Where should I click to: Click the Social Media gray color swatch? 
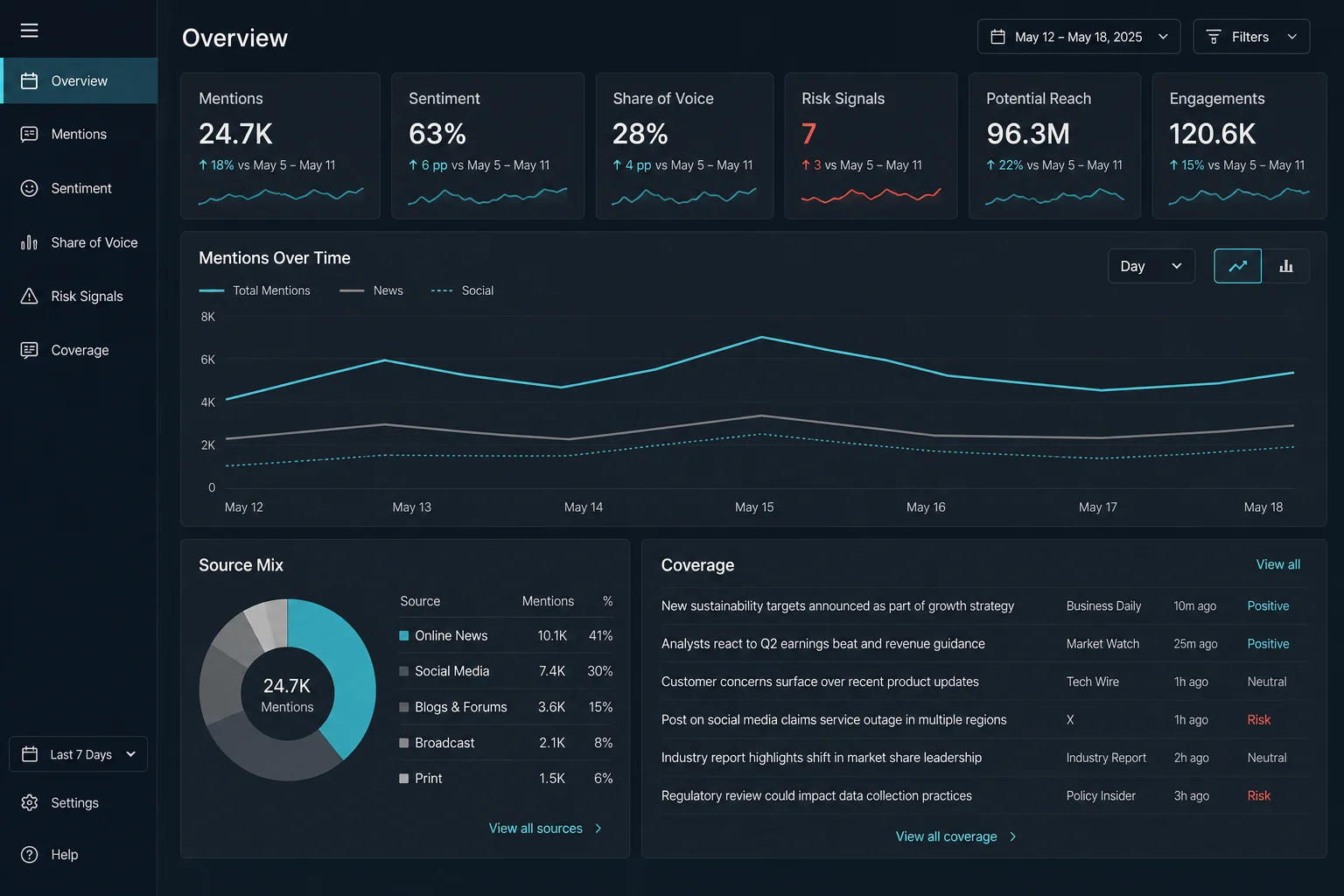(x=404, y=671)
